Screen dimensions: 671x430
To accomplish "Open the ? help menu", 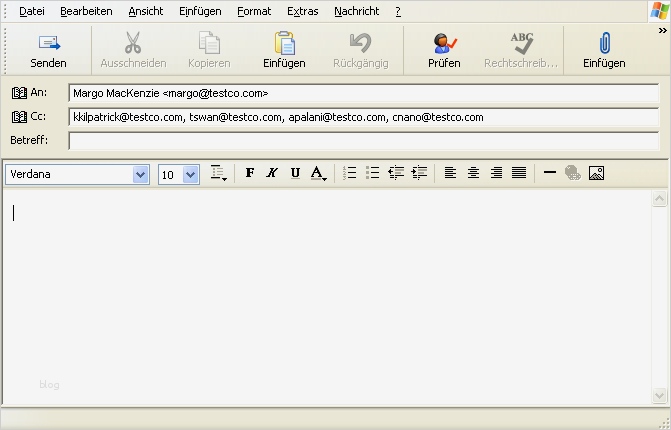I will pos(398,11).
